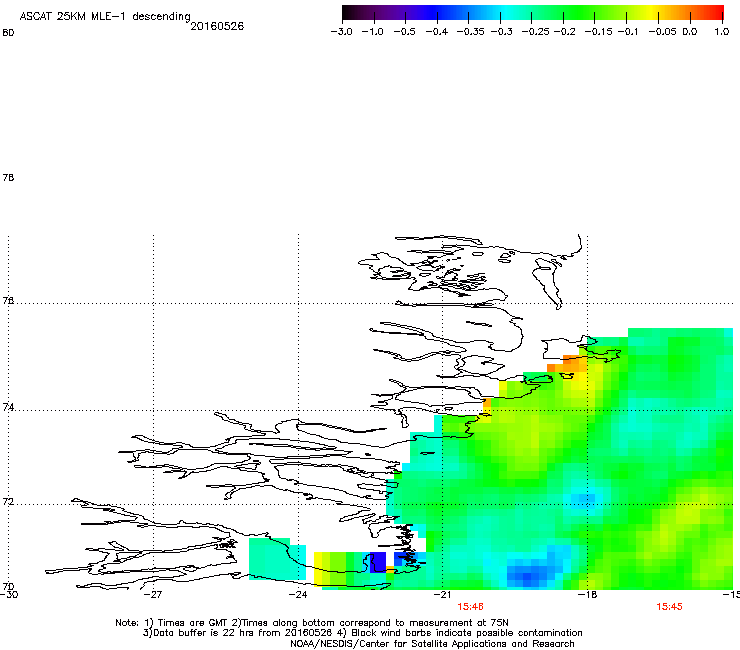The image size is (740, 650).
Task: Click the -1.0 color scale label
Action: (373, 32)
